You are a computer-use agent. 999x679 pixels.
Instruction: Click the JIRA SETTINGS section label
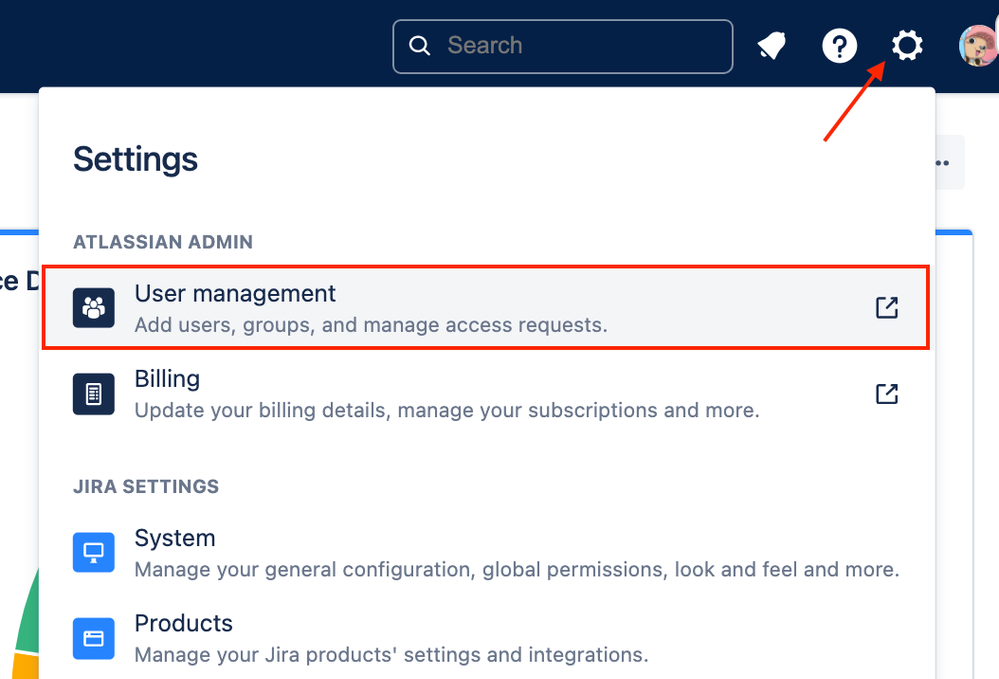(x=146, y=487)
